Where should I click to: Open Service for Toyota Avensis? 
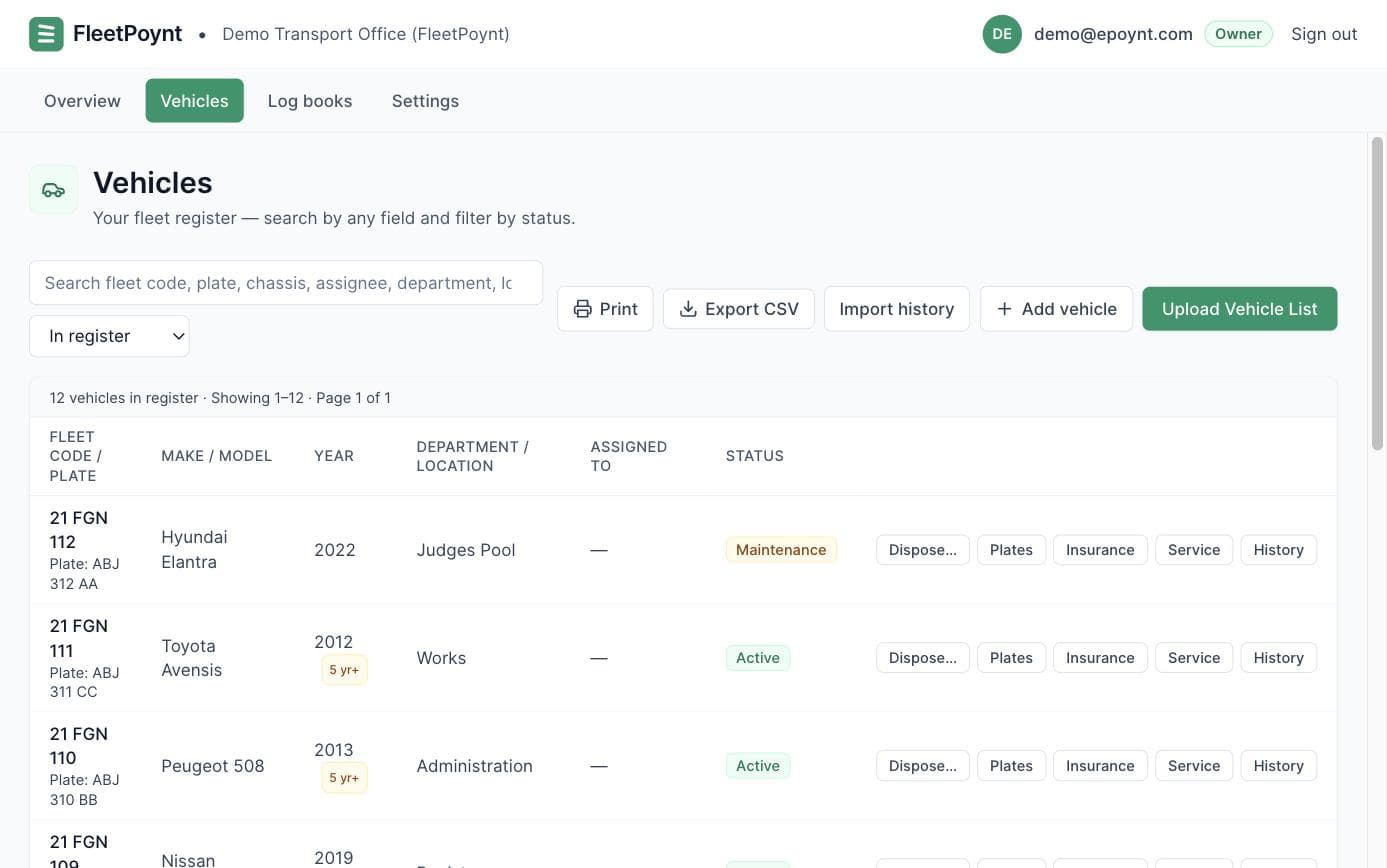pyautogui.click(x=1194, y=658)
